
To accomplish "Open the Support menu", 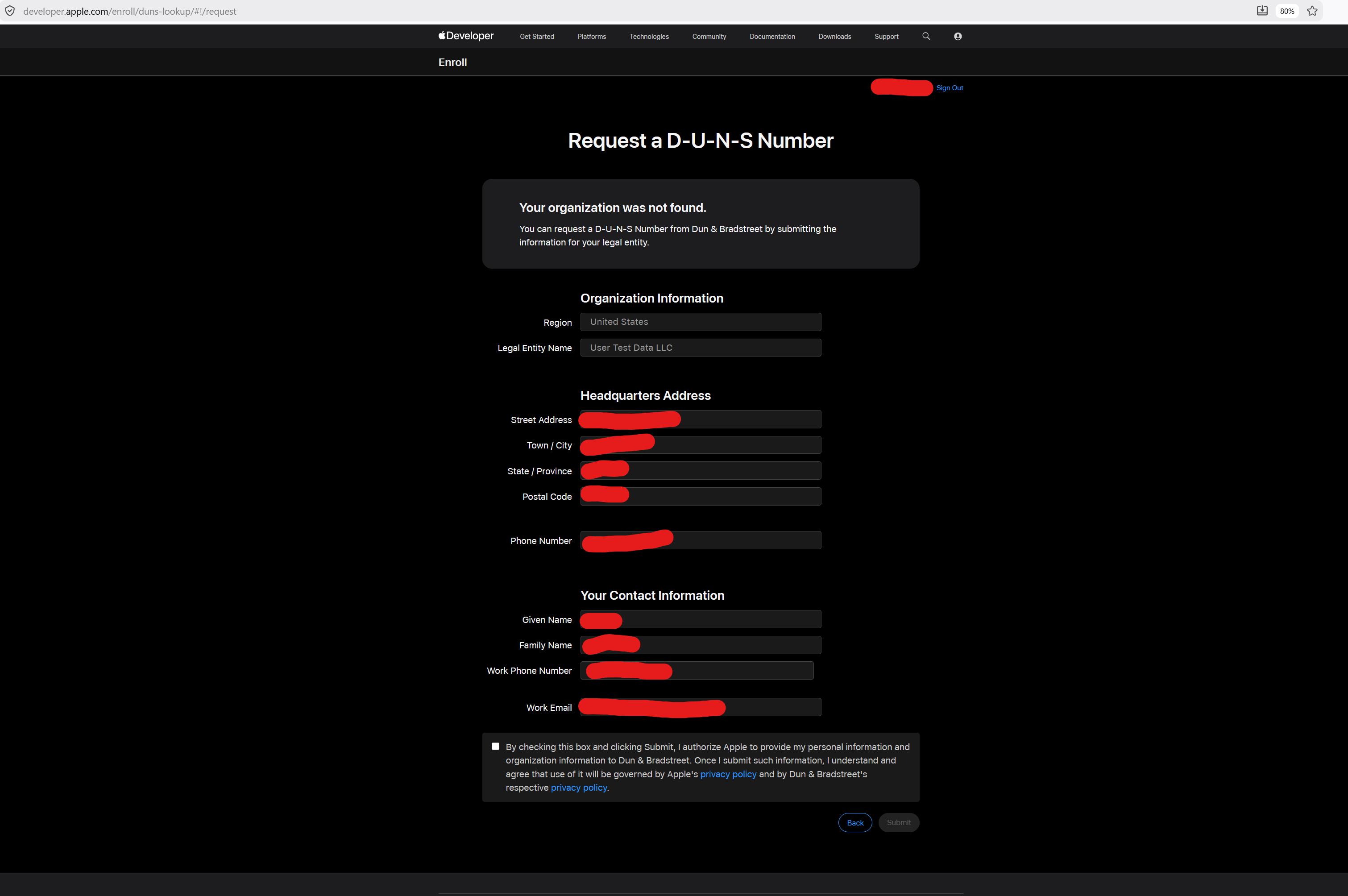I will pyautogui.click(x=886, y=37).
